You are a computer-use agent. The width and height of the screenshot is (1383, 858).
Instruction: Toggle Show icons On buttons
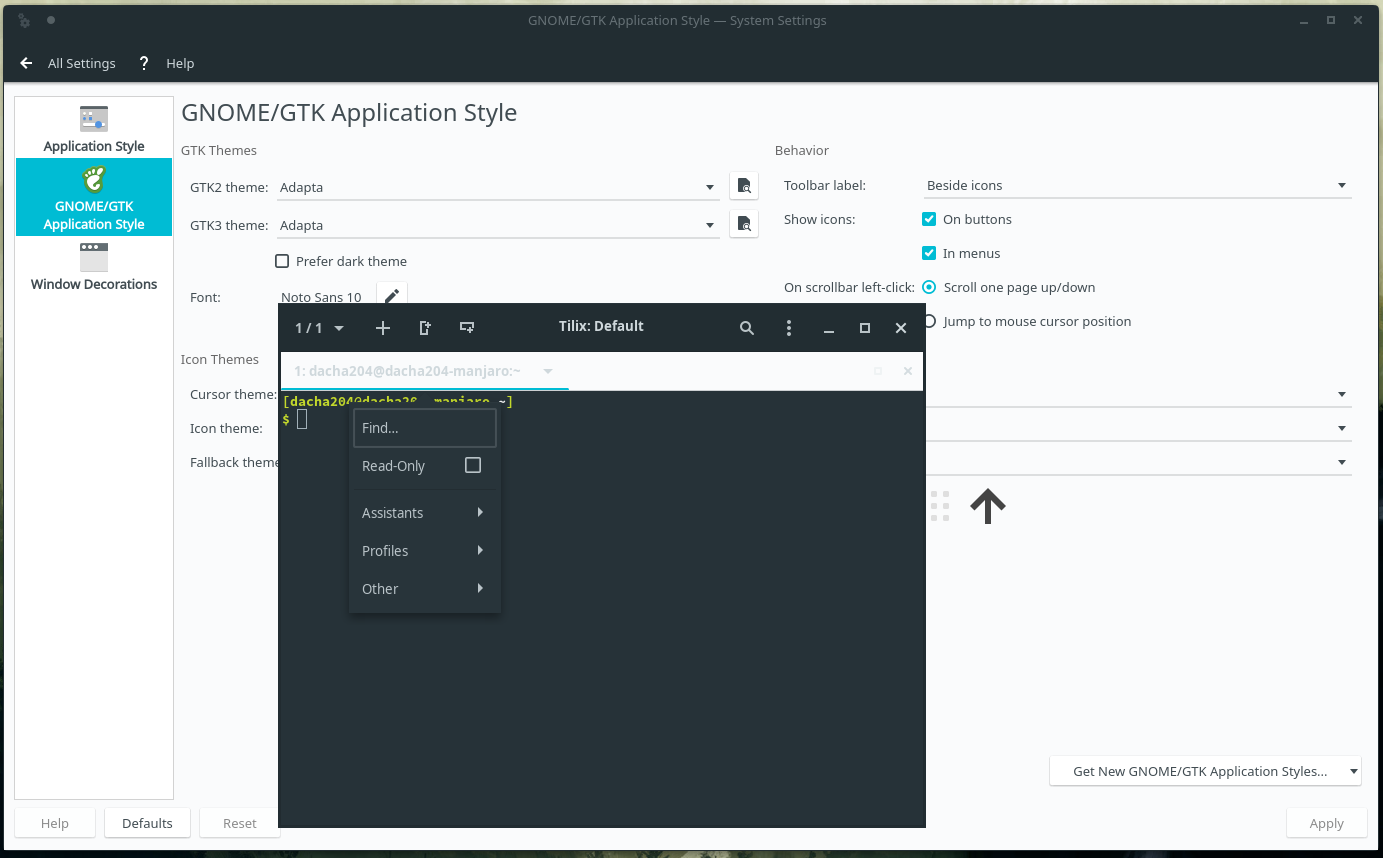click(x=929, y=219)
